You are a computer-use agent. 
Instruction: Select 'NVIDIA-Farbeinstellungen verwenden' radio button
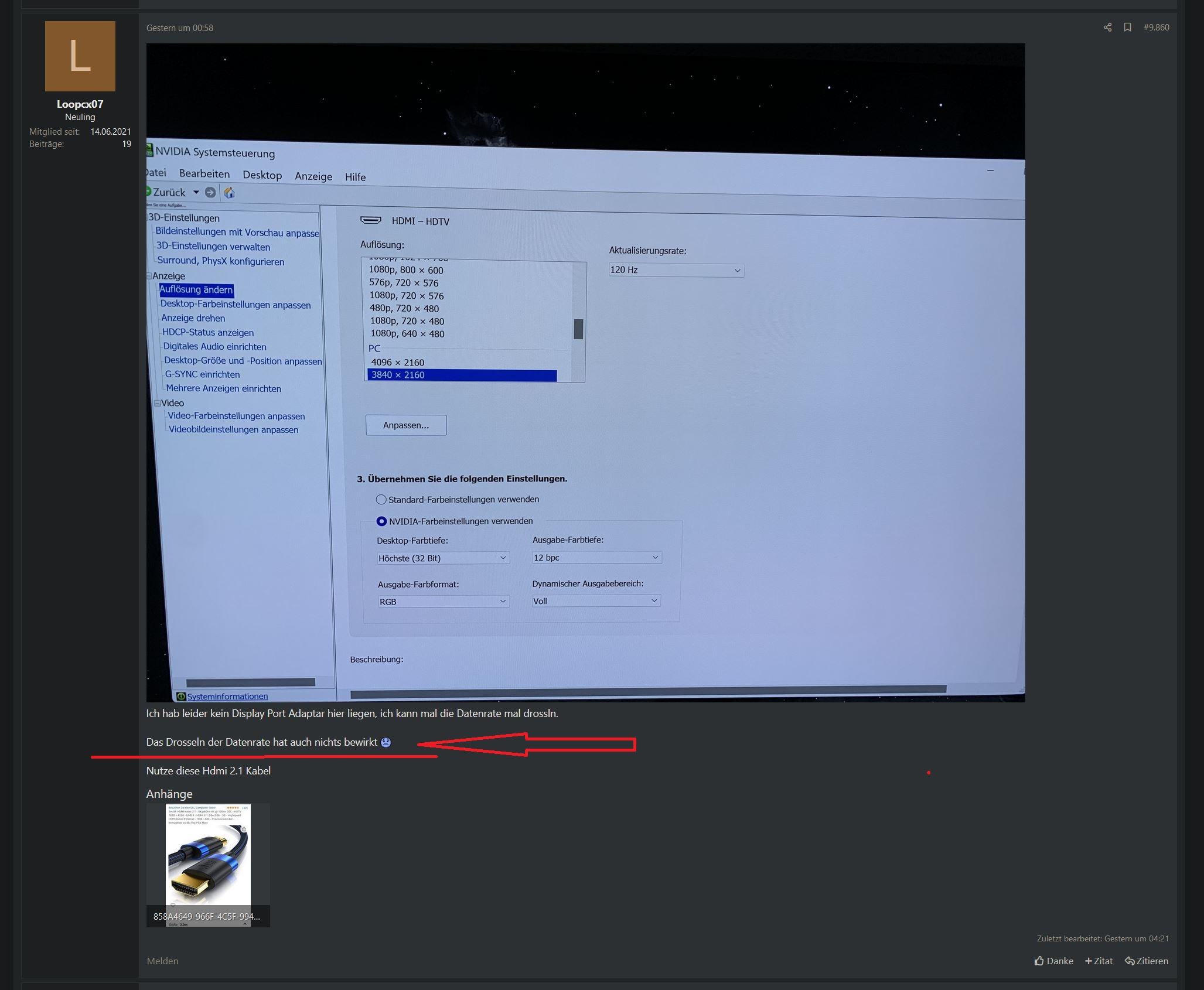(381, 521)
